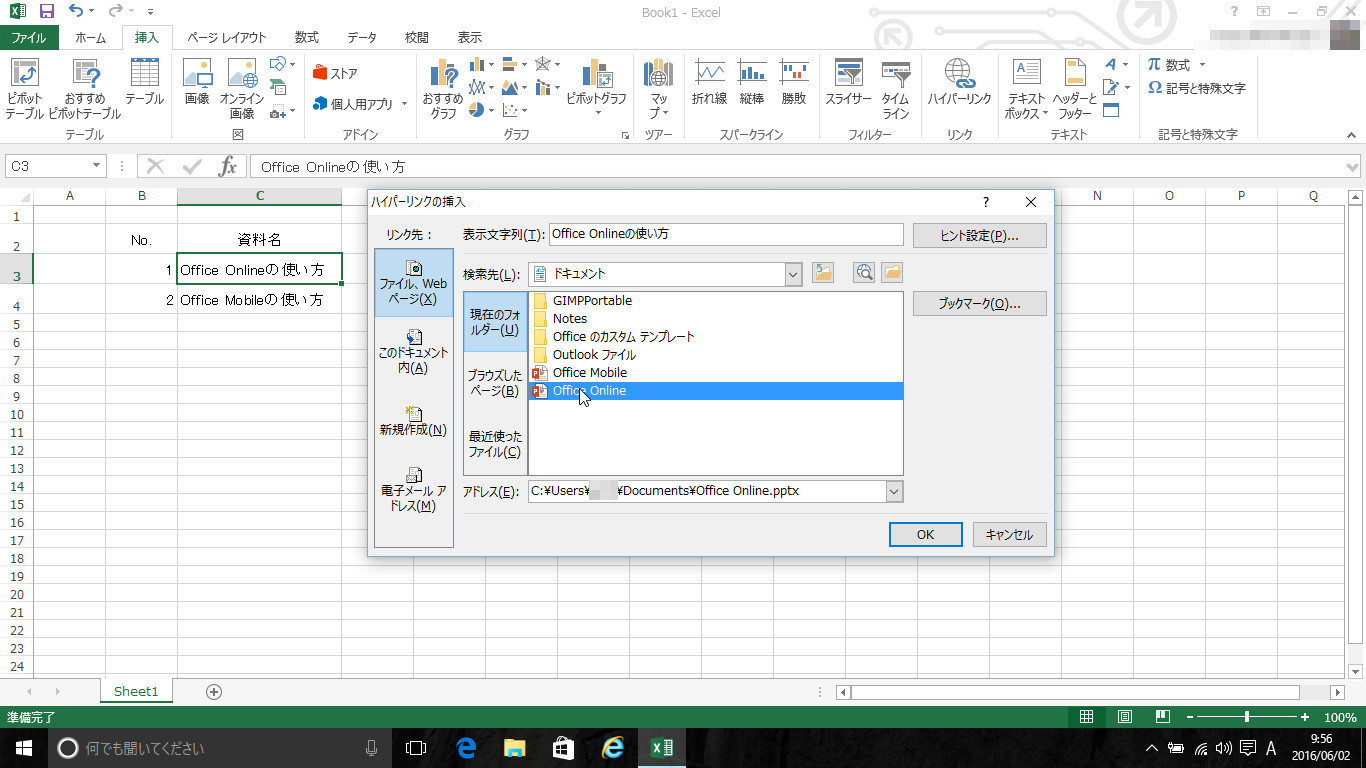
Task: Open the Quick Access Toolbar customize dropdown
Action: tap(150, 13)
